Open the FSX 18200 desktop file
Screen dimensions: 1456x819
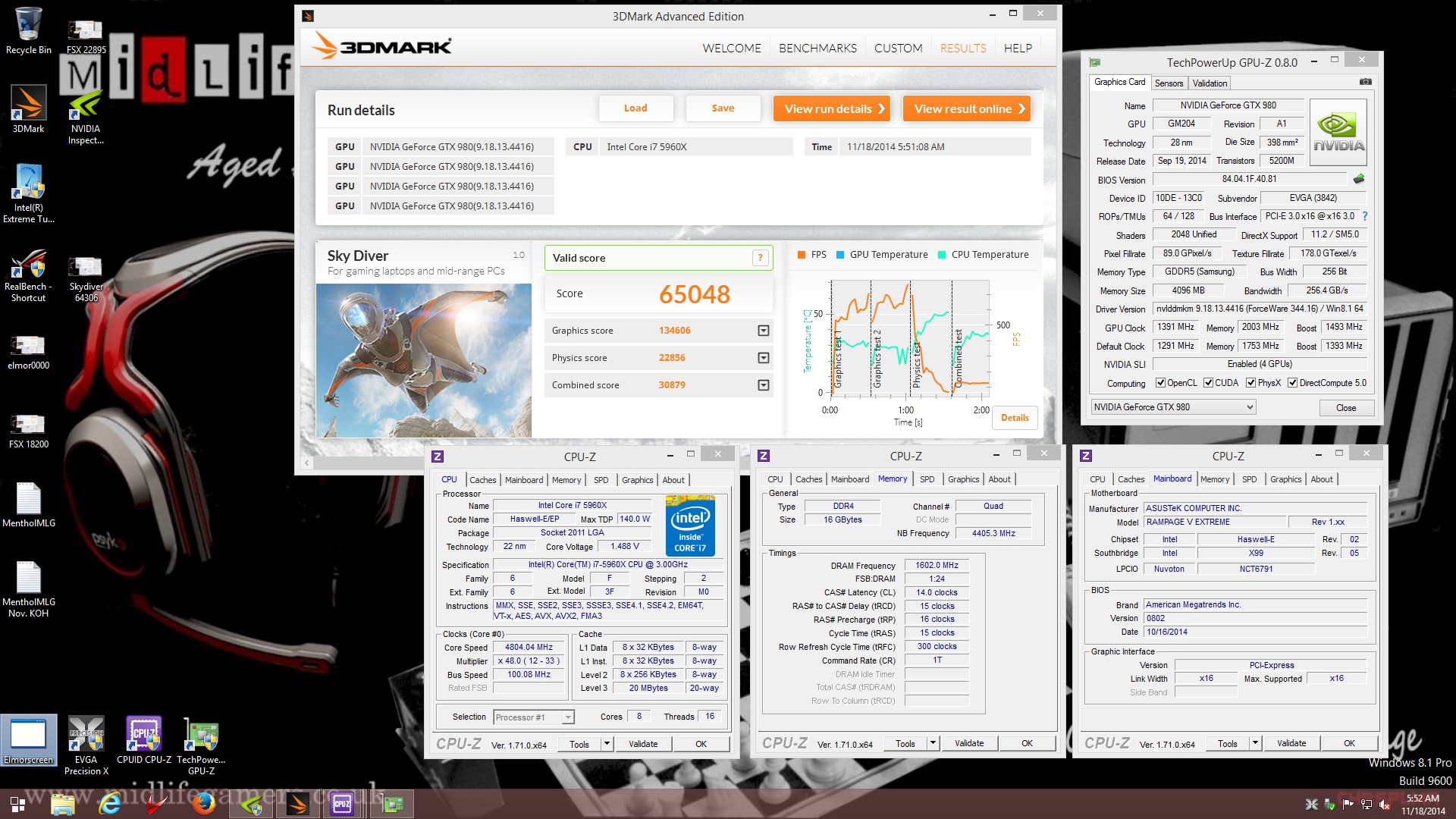tap(29, 431)
